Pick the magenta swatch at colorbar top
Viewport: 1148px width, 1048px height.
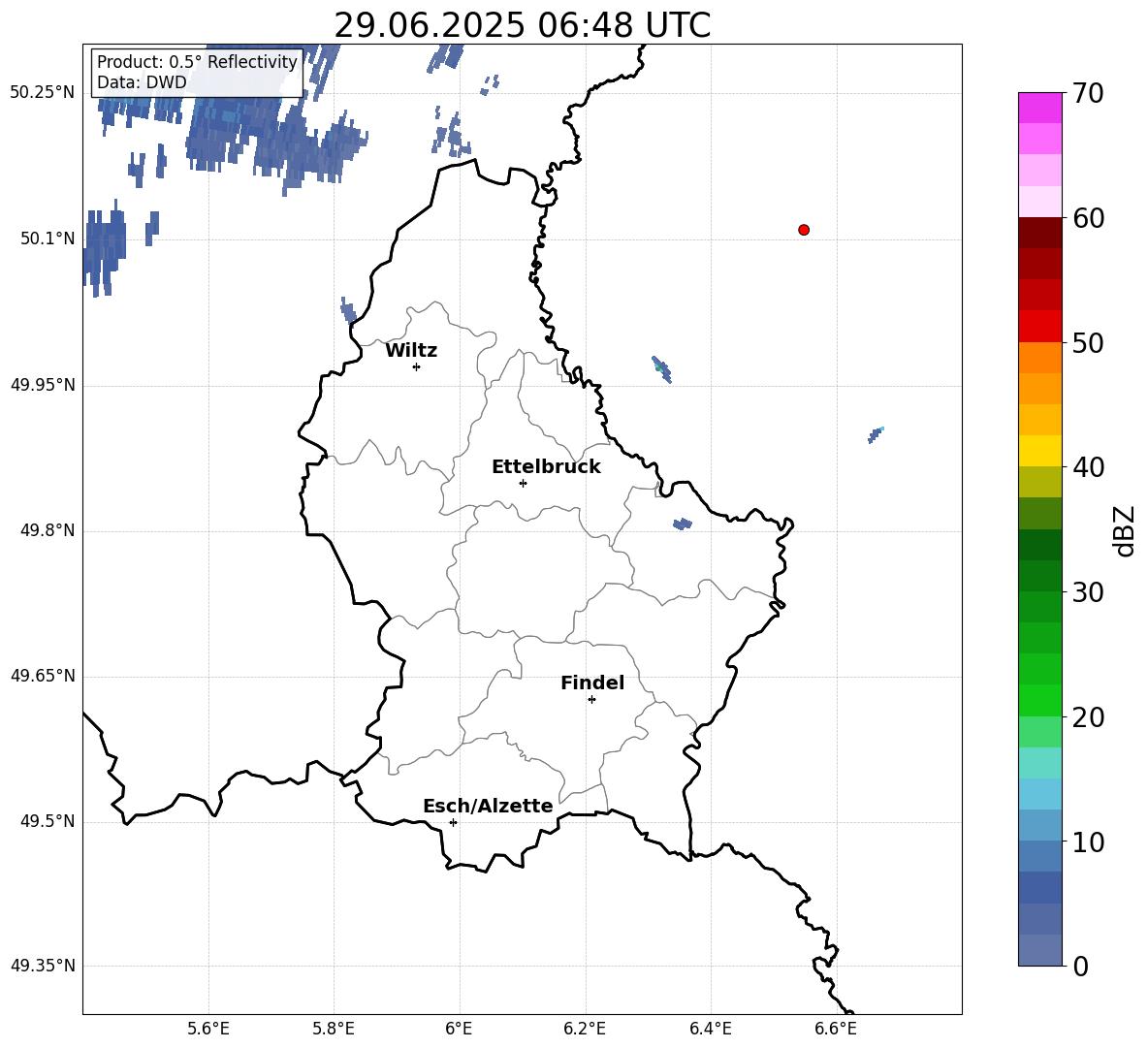click(x=1040, y=108)
